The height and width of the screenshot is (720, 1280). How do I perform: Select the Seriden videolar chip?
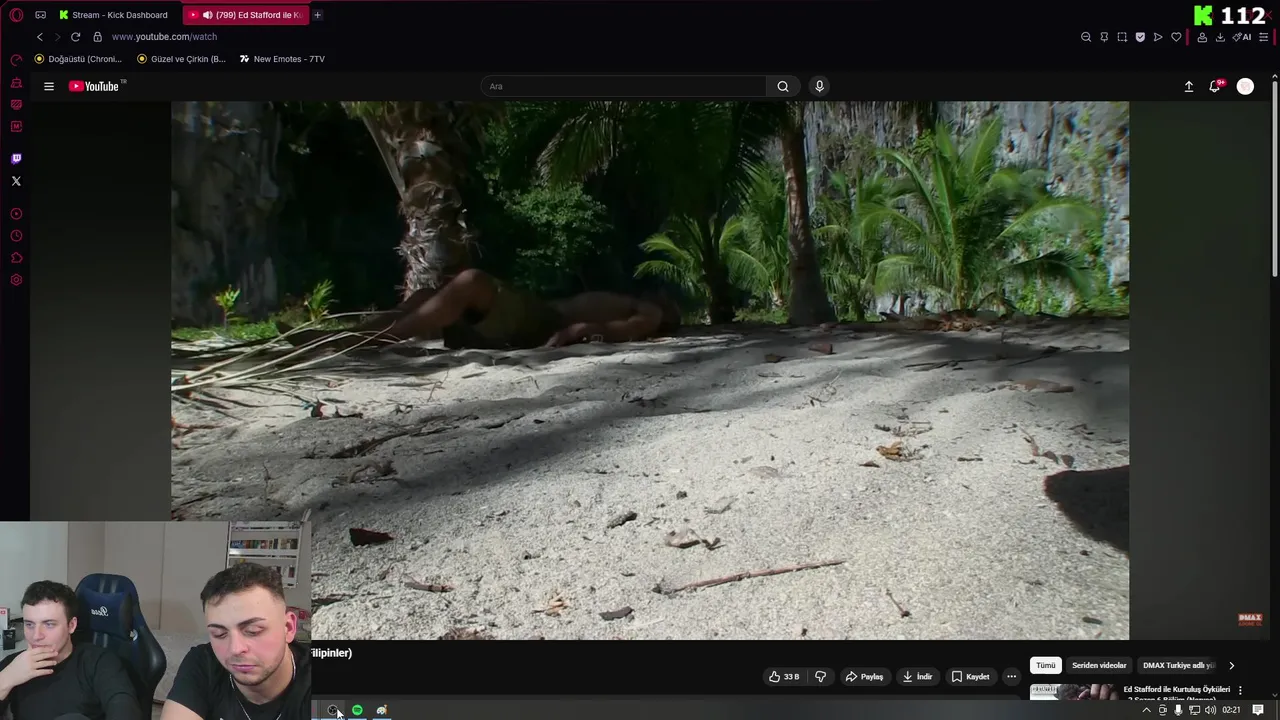point(1099,665)
